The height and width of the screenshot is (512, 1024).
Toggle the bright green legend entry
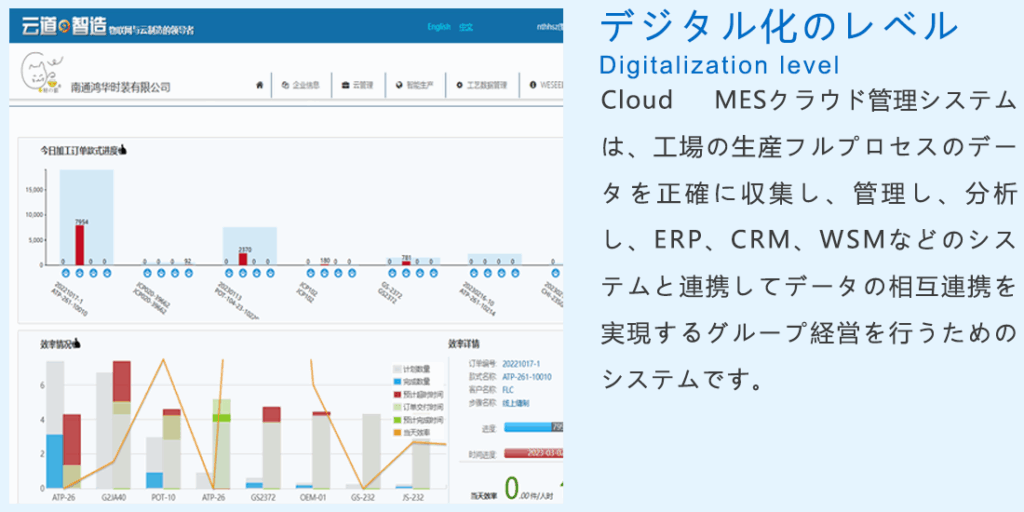[418, 419]
